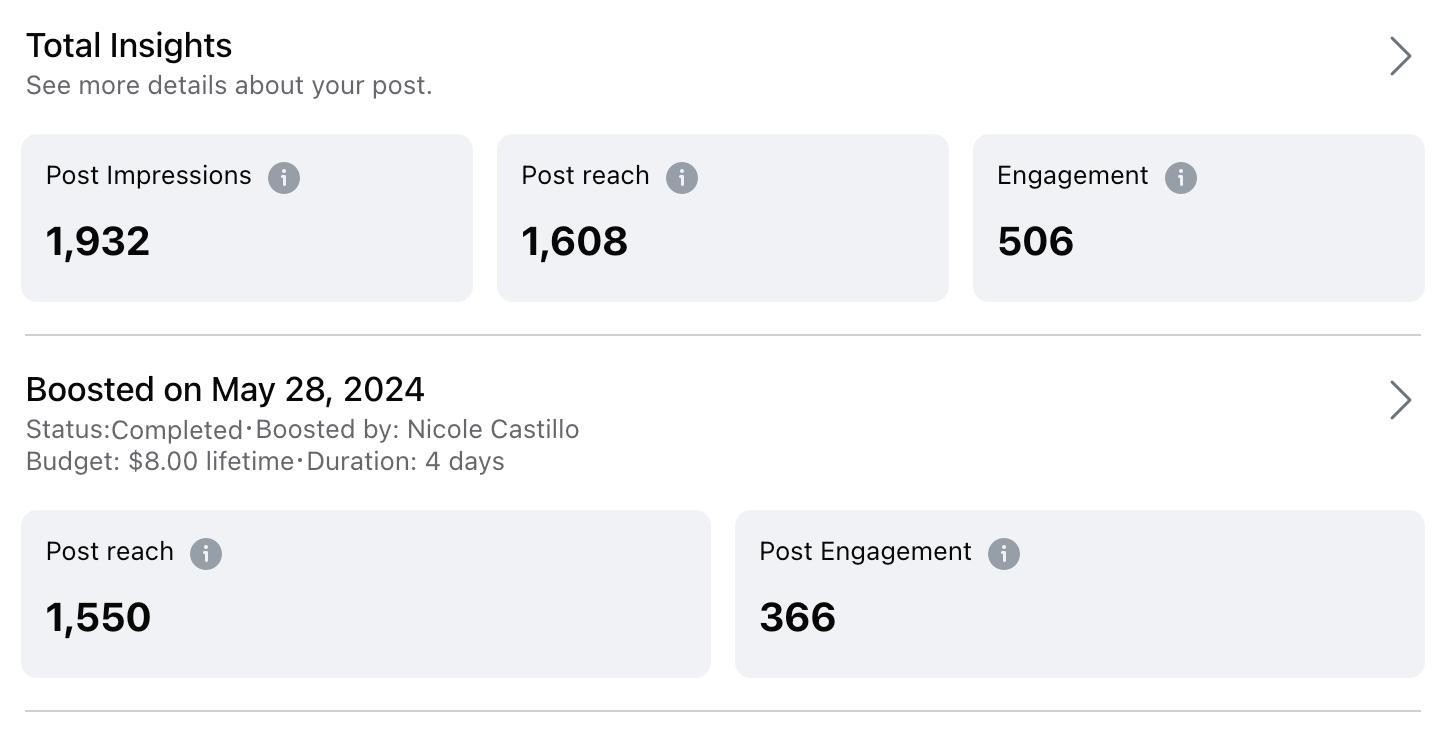Click the info icon beside Post Engagement
This screenshot has width=1454, height=738.
pos(1004,554)
